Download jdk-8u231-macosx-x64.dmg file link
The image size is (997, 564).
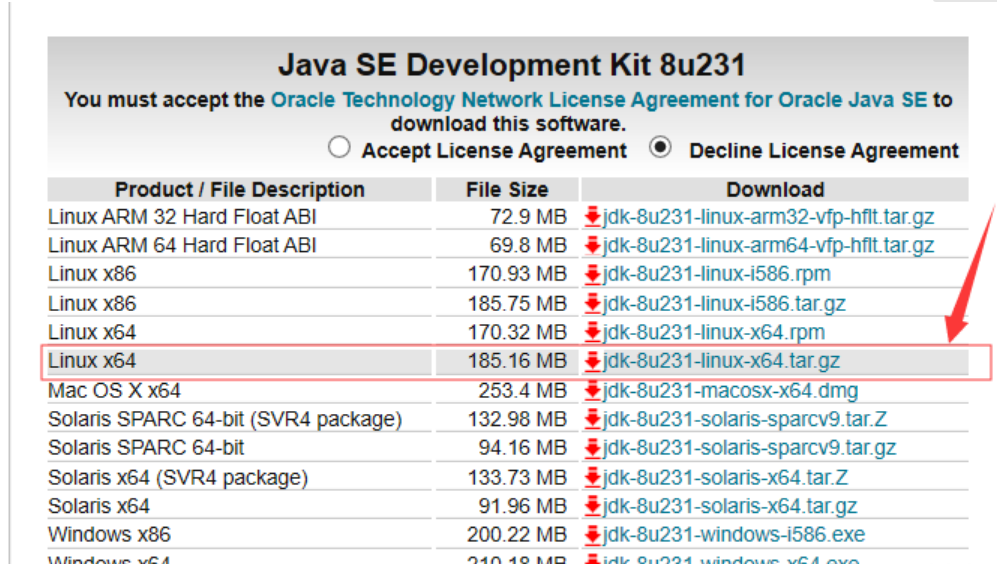coord(730,390)
